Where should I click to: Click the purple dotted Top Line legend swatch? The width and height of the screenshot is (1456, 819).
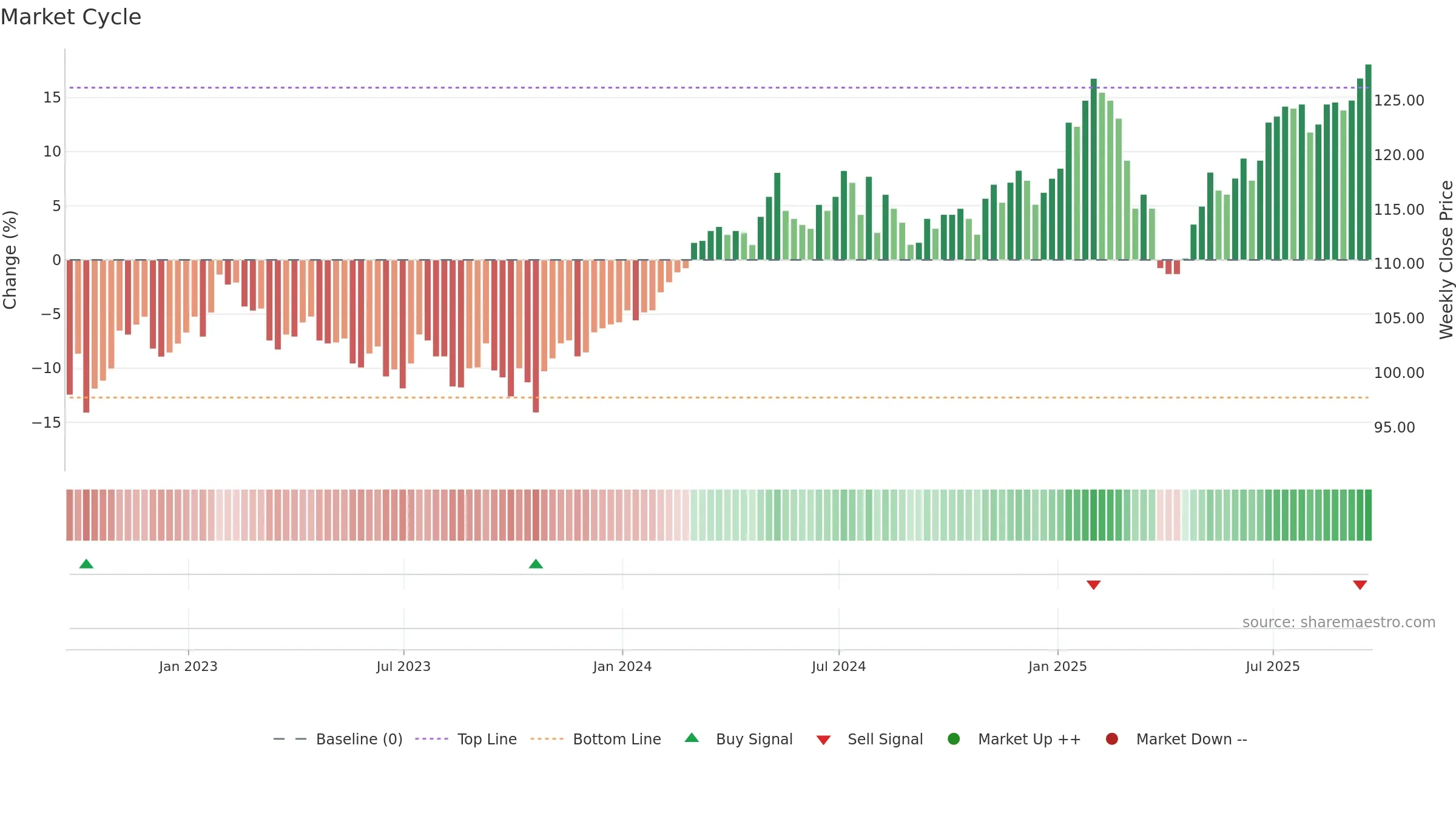point(431,739)
